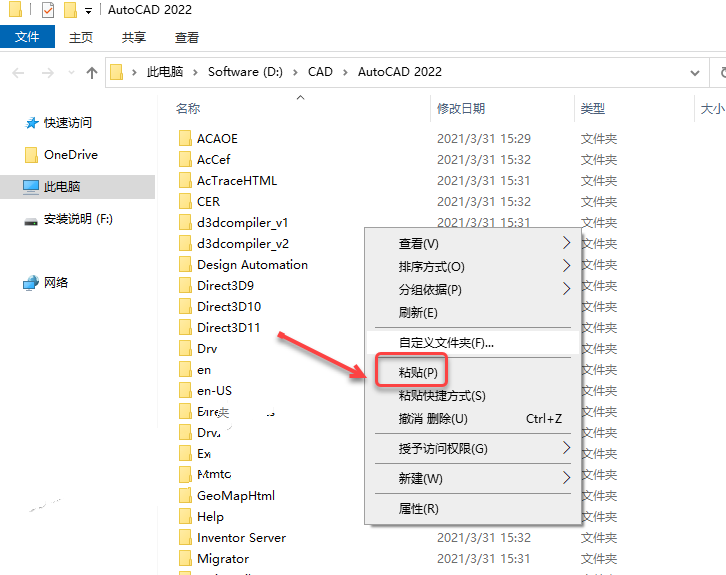Click CAD in the address bar path
Image resolution: width=726 pixels, height=575 pixels.
click(x=320, y=72)
